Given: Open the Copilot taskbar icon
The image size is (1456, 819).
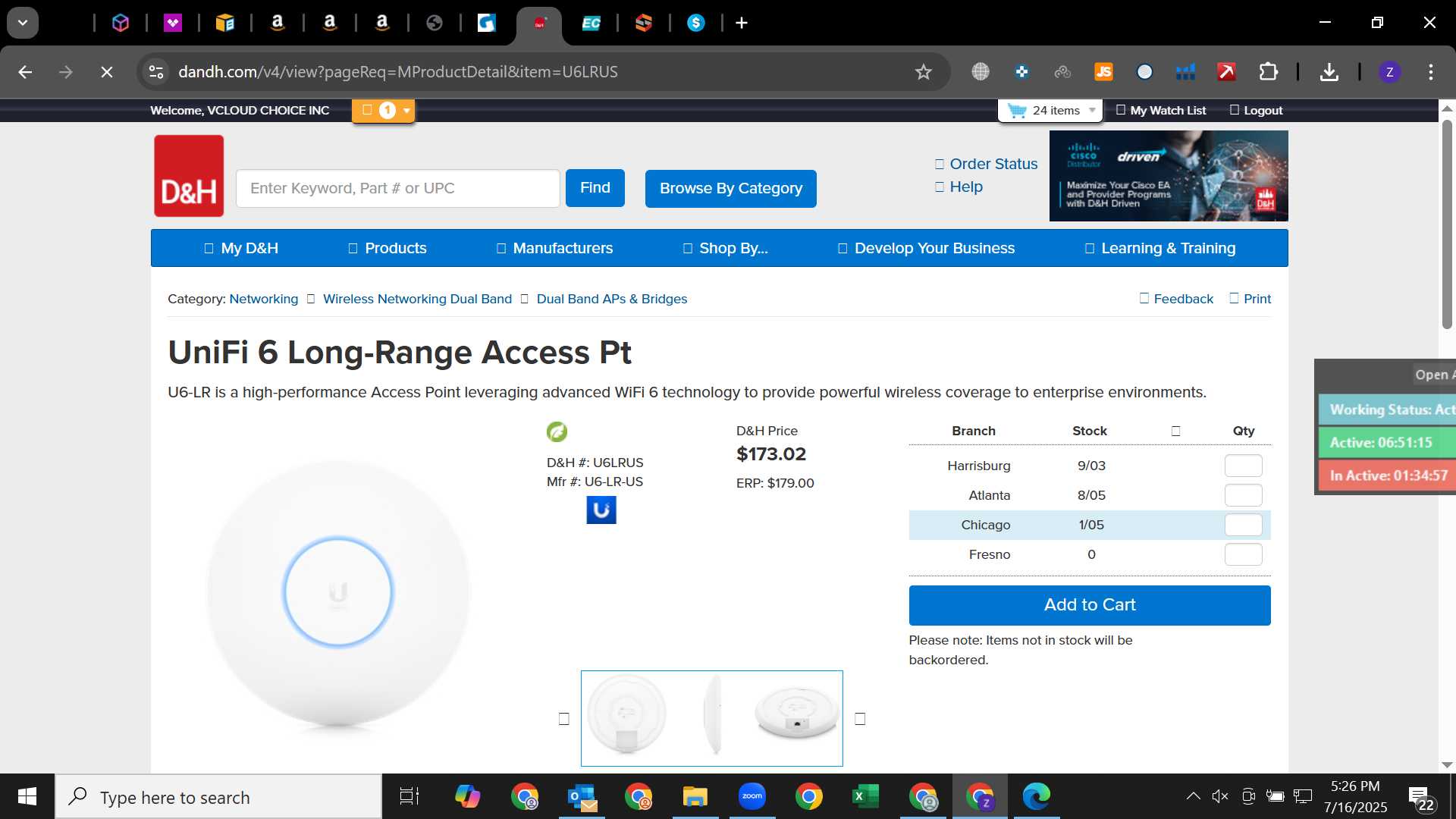Looking at the screenshot, I should [x=467, y=796].
